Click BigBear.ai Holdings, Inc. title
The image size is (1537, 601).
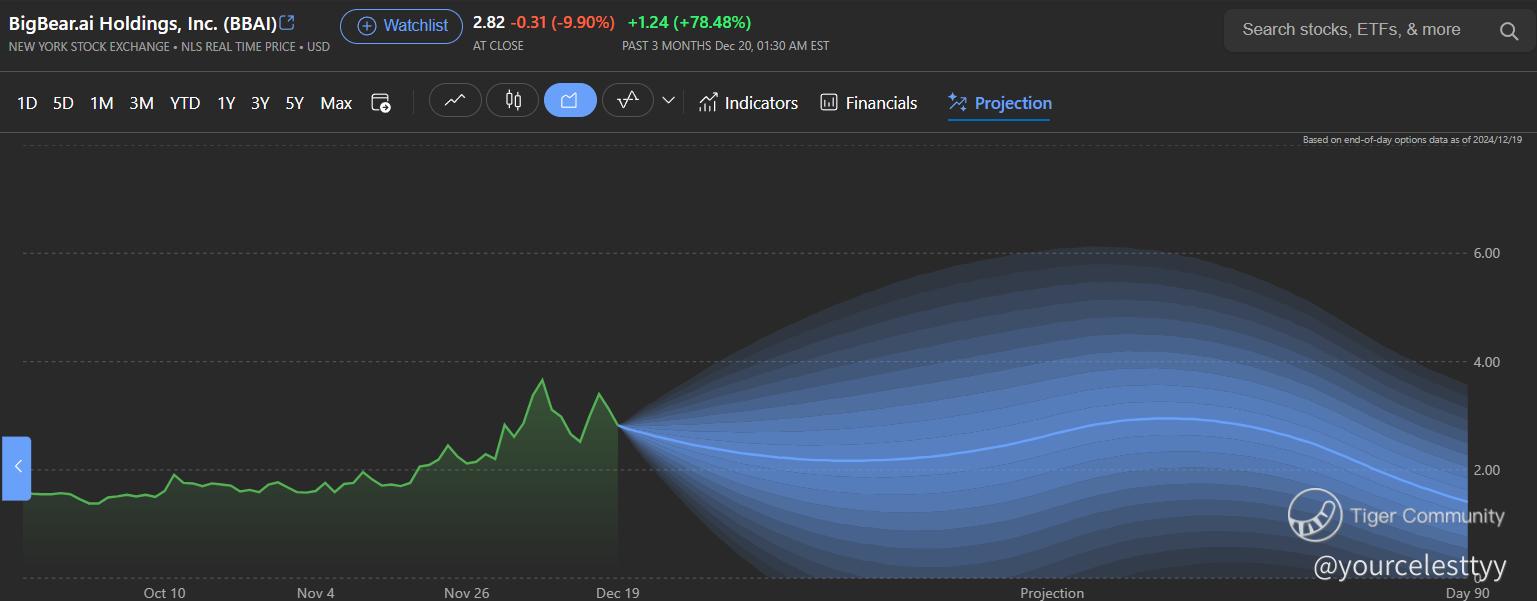(x=142, y=23)
